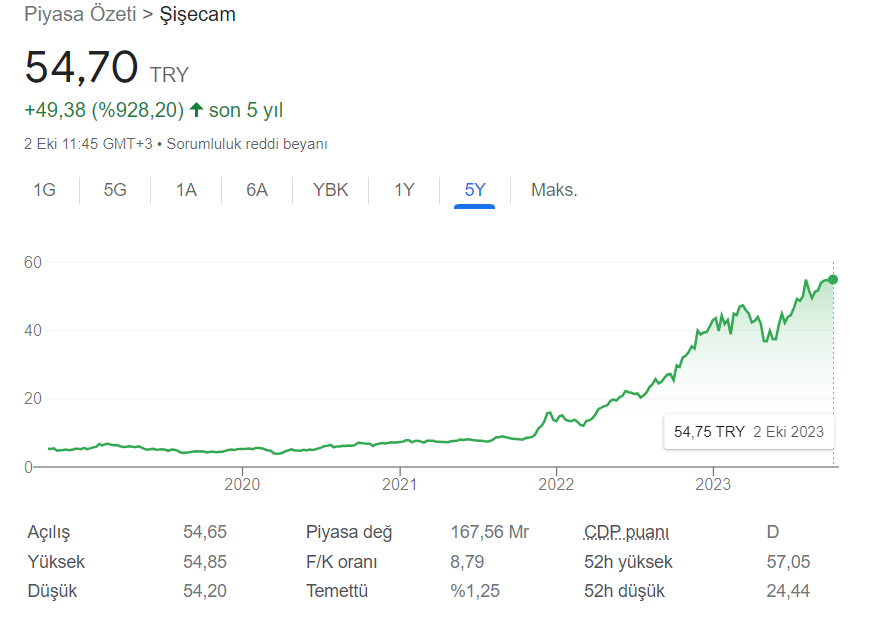Click the F/K oranı label
Screen dimensions: 877x617
[x=341, y=562]
